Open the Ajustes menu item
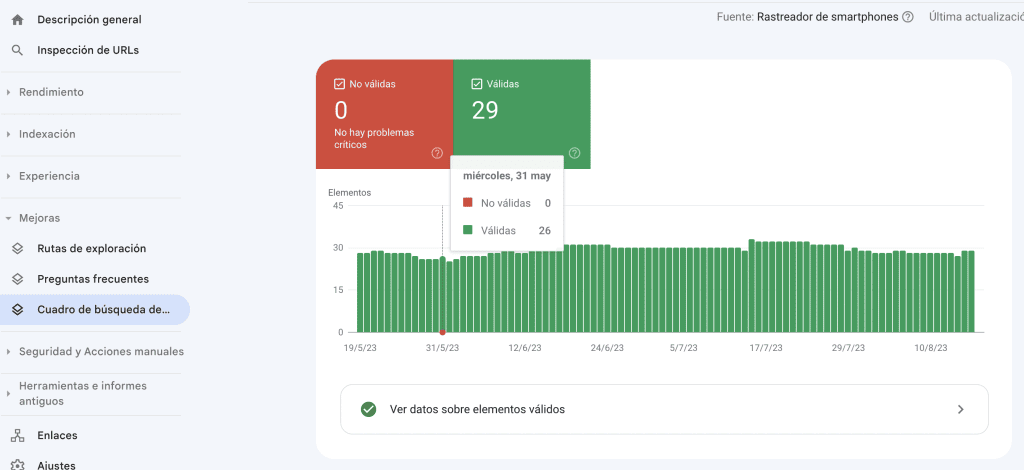Screen dimensions: 1024x470 point(56,464)
